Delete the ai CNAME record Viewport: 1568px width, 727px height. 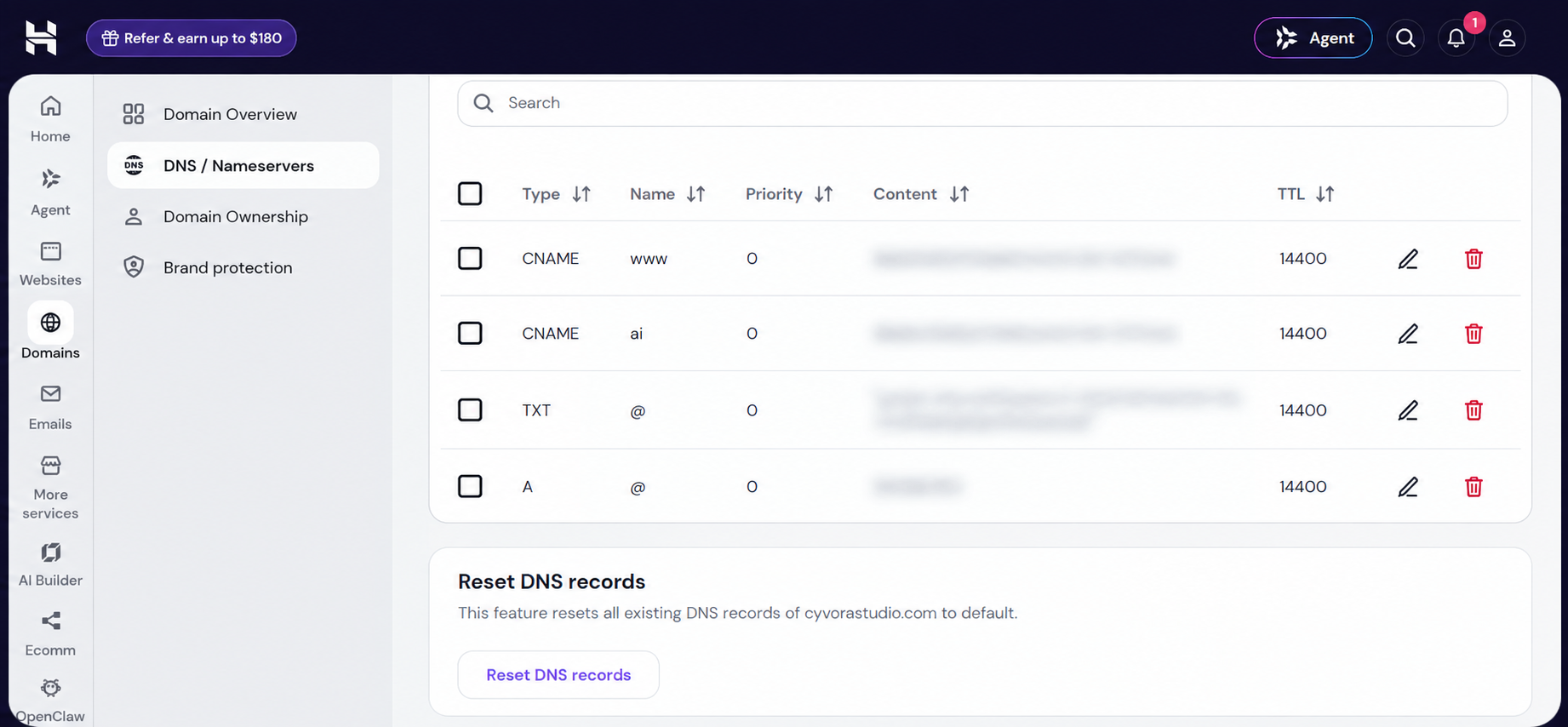tap(1474, 334)
